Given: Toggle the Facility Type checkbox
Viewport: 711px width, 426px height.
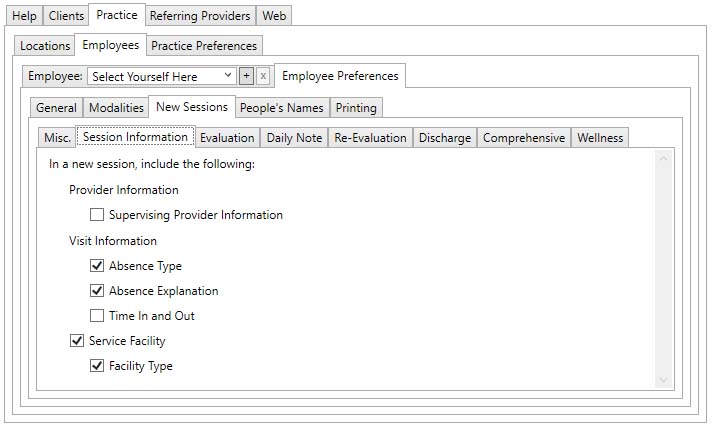Looking at the screenshot, I should [97, 366].
